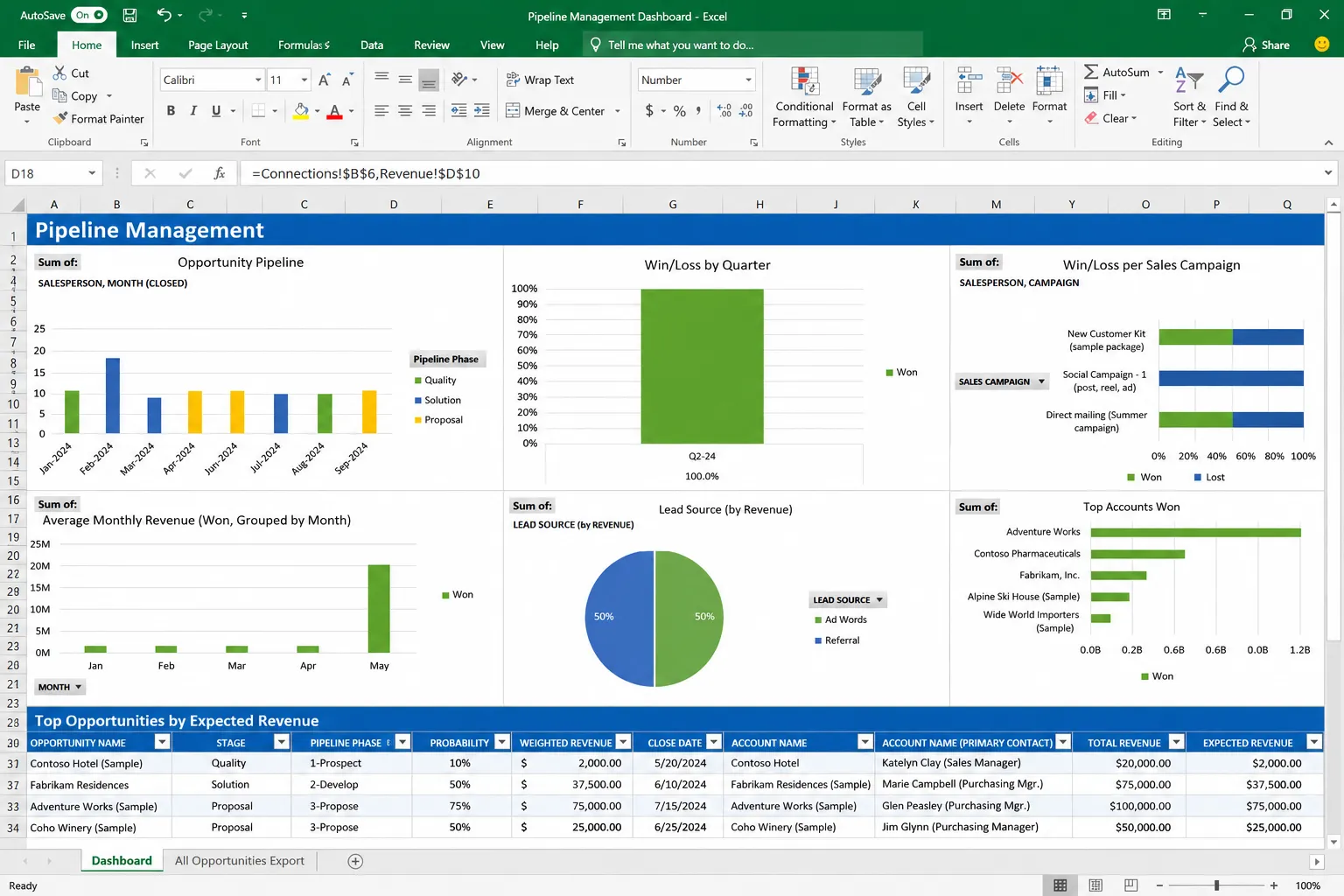This screenshot has width=1344, height=896.
Task: Switch to the Formulas tab
Action: tap(304, 45)
